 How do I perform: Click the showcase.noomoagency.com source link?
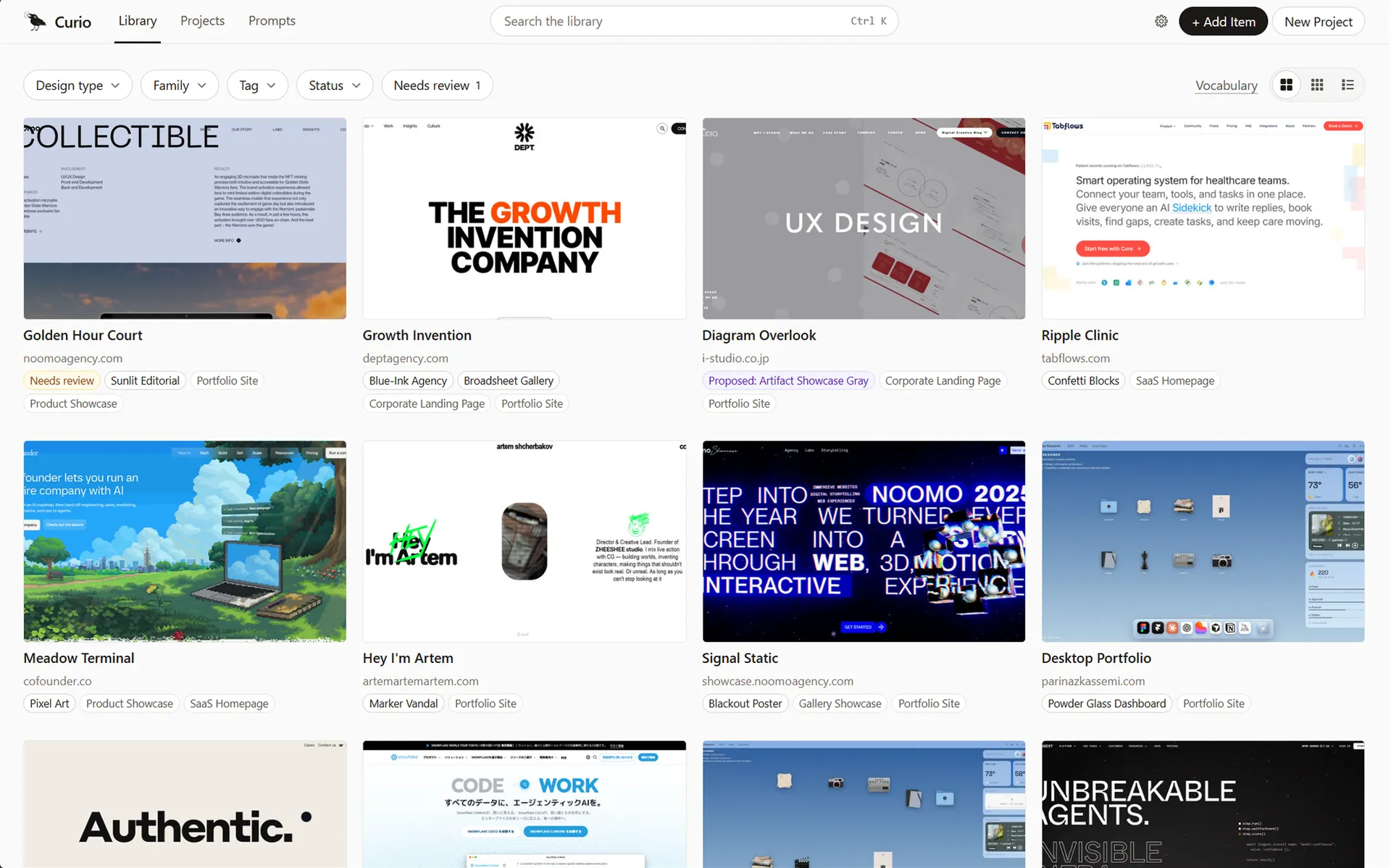coord(777,681)
